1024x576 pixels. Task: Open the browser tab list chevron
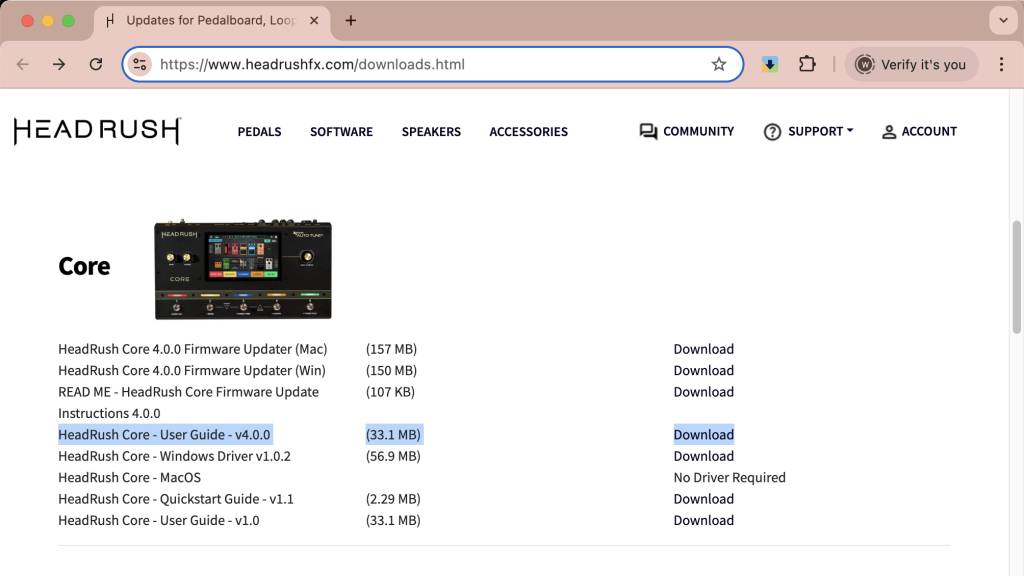pyautogui.click(x=1003, y=20)
